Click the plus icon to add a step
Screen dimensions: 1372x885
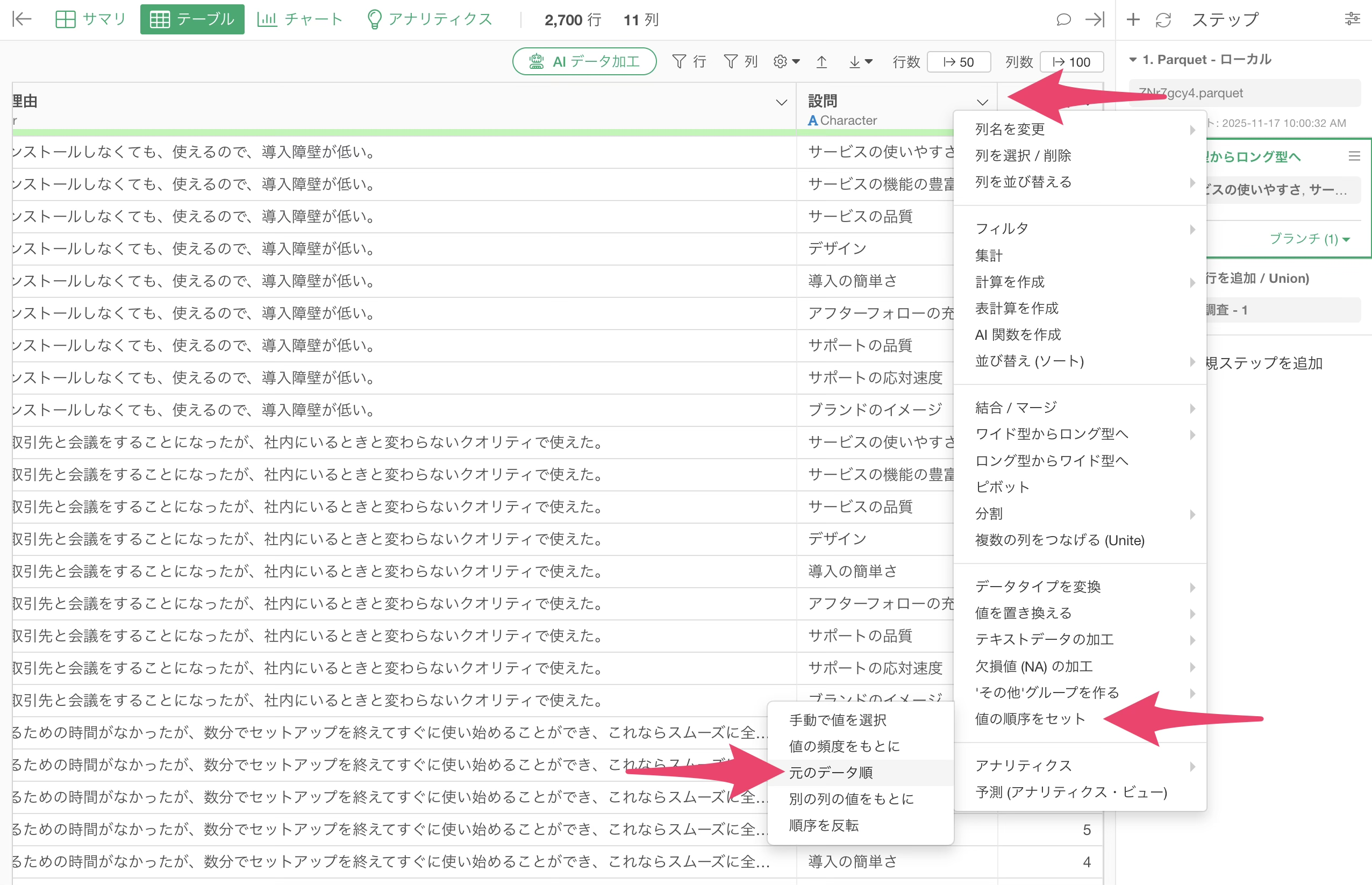tap(1133, 19)
